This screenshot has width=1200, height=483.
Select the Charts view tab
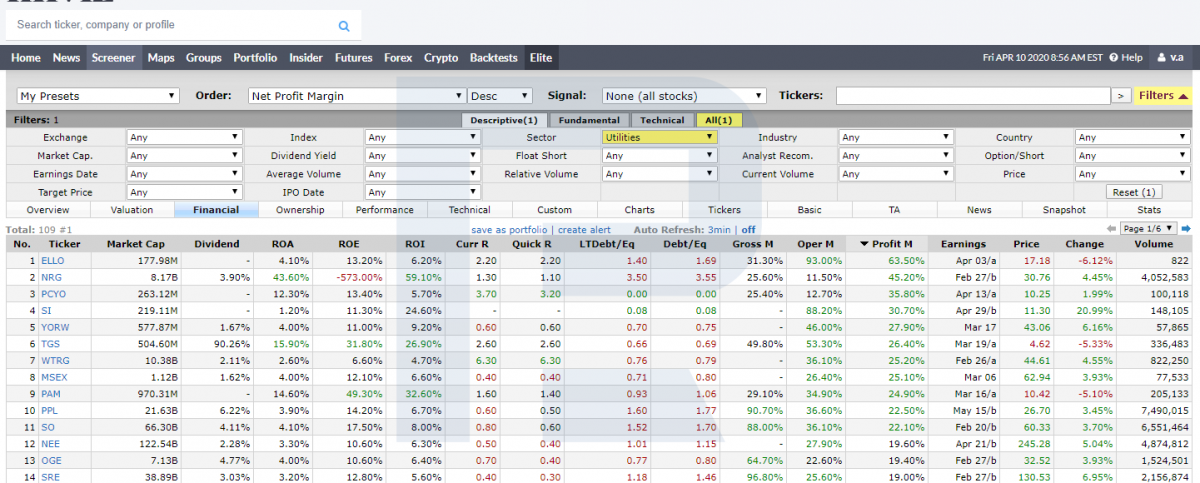639,210
